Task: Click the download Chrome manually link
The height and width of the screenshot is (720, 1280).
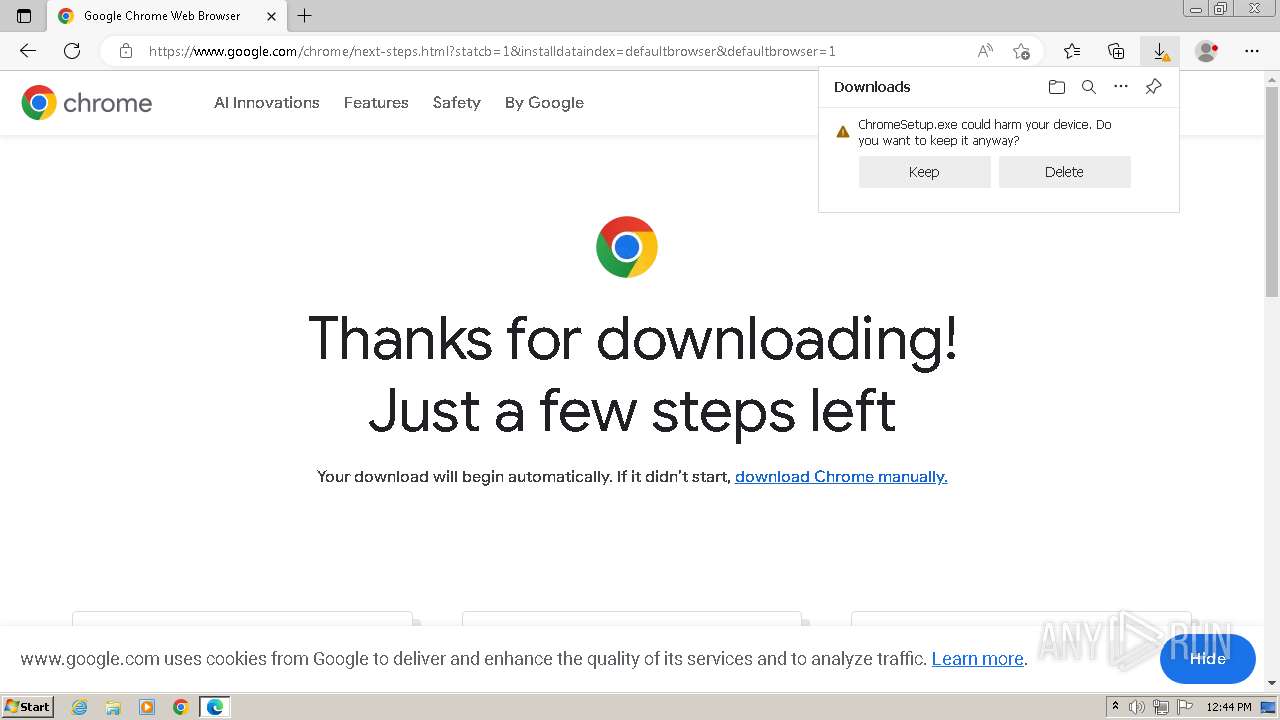Action: tap(841, 477)
